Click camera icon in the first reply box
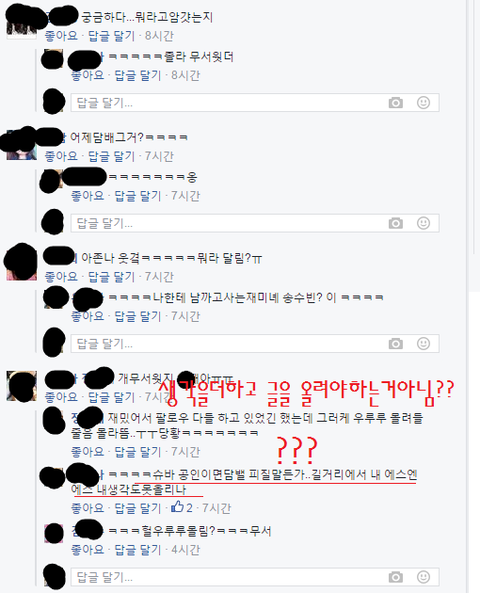The width and height of the screenshot is (480, 593). pyautogui.click(x=396, y=103)
